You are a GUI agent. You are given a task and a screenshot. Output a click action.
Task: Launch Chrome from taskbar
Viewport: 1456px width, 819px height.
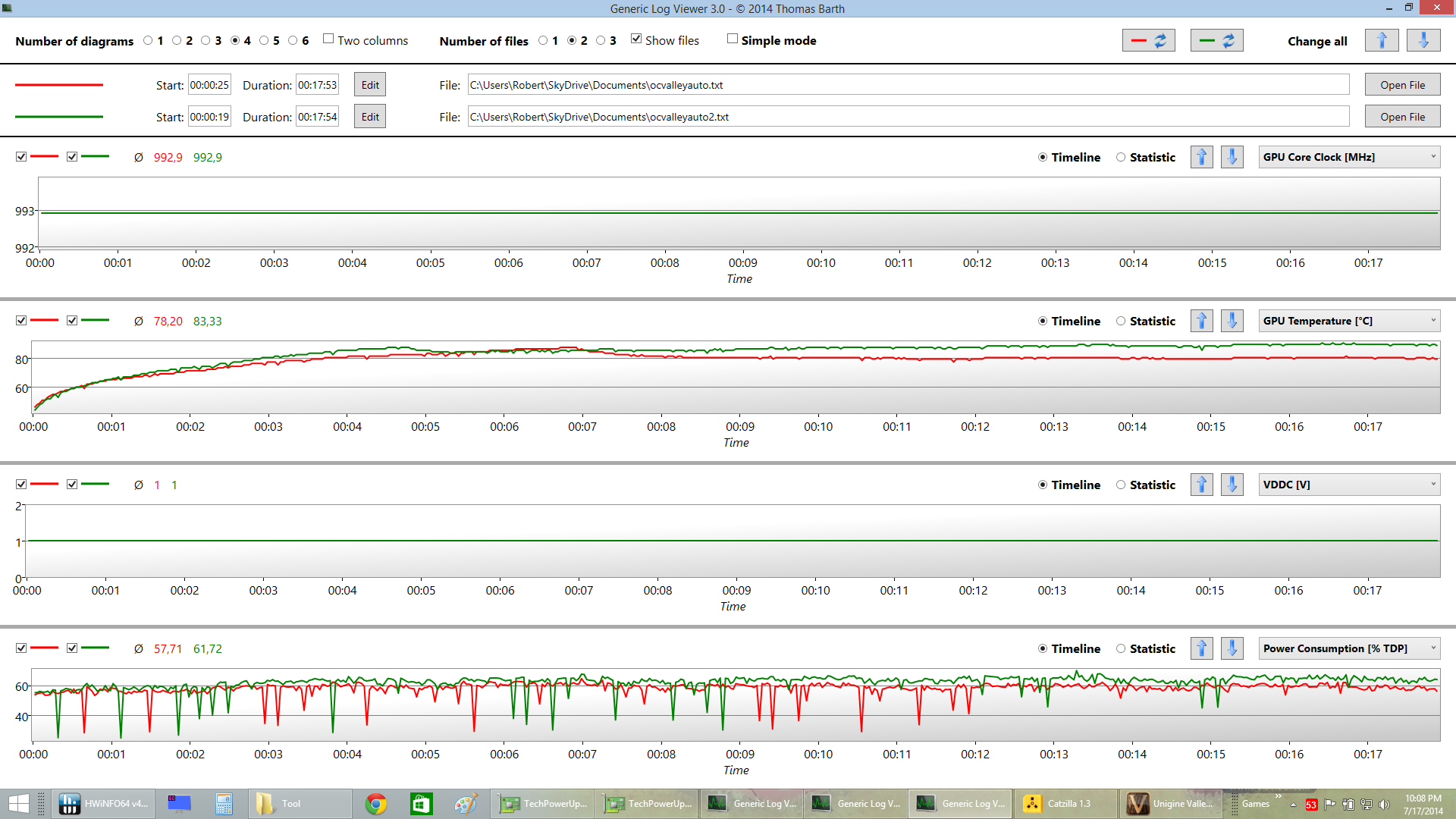(376, 804)
